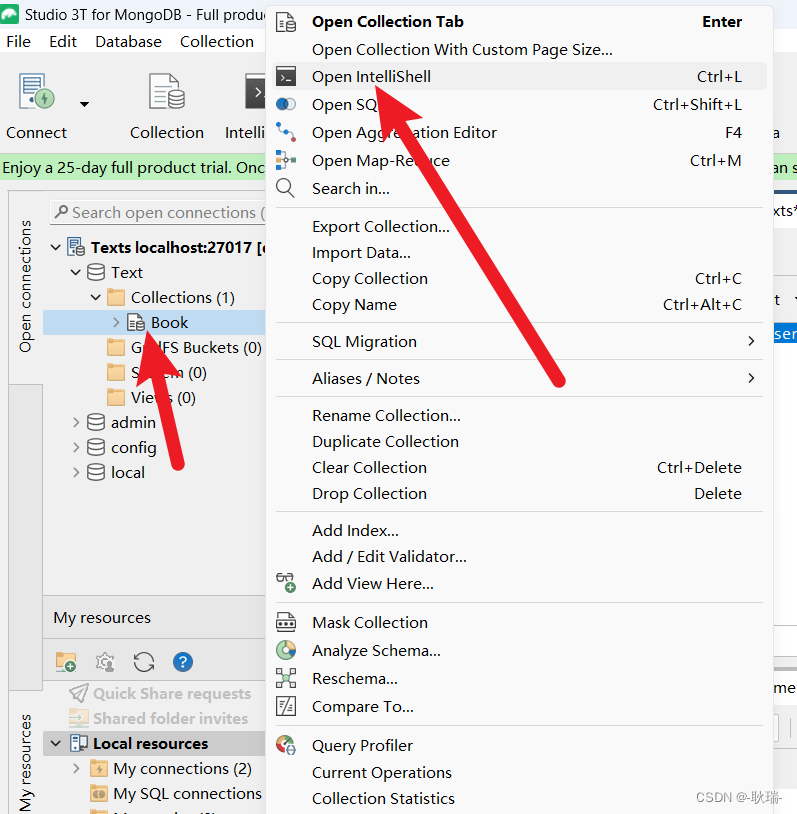Open the Aliases / Notes submenu
This screenshot has width=797, height=814.
[519, 378]
